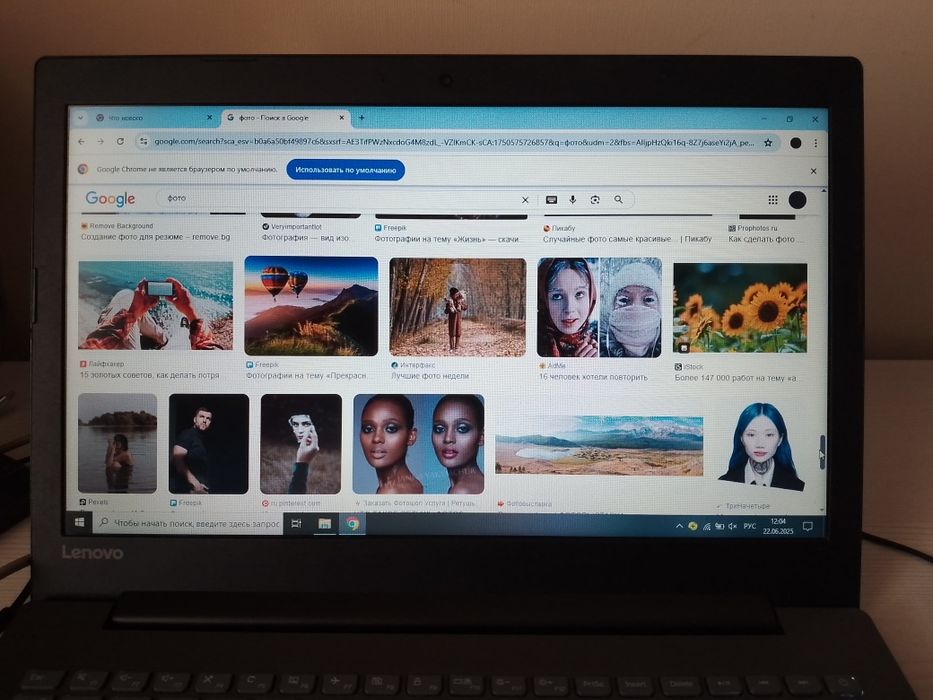Open the two faces makeup portrait thumbnail
The image size is (933, 700).
tap(419, 444)
